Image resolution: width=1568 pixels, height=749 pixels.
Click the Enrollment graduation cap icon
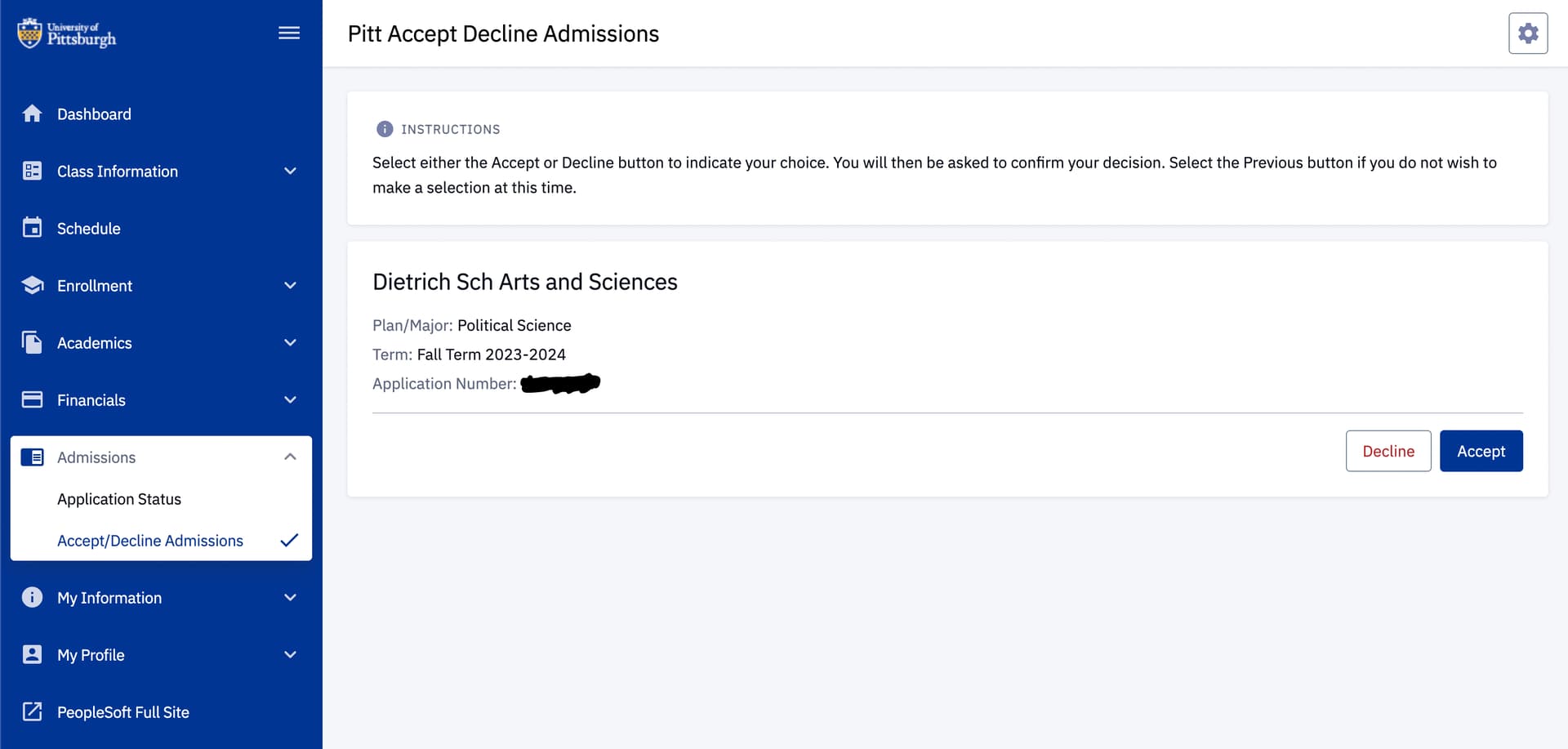(x=32, y=285)
